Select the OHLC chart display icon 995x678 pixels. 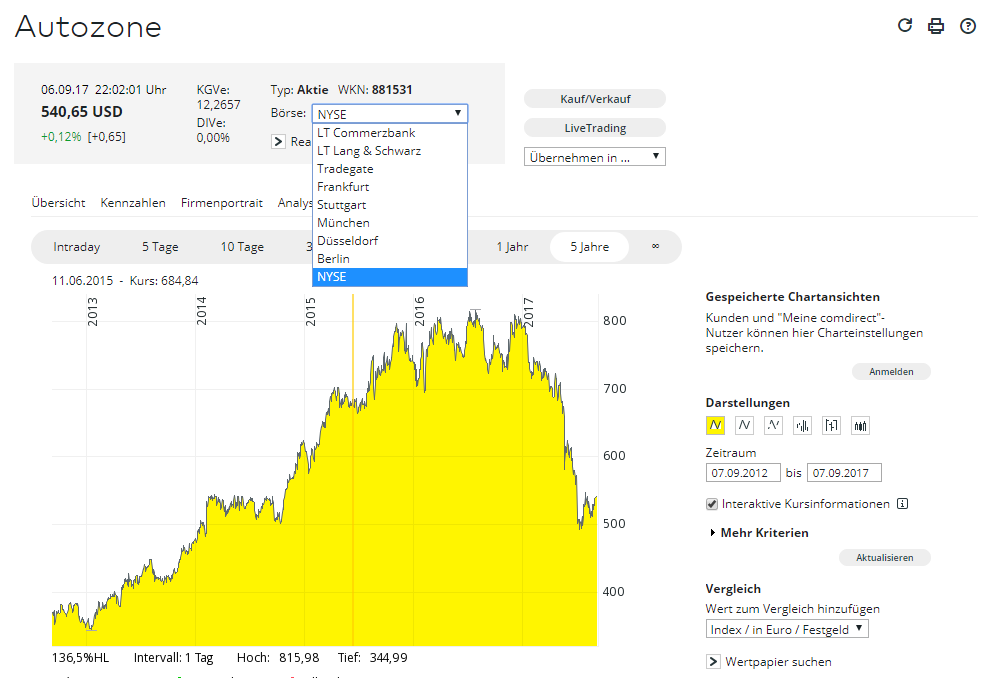[831, 426]
